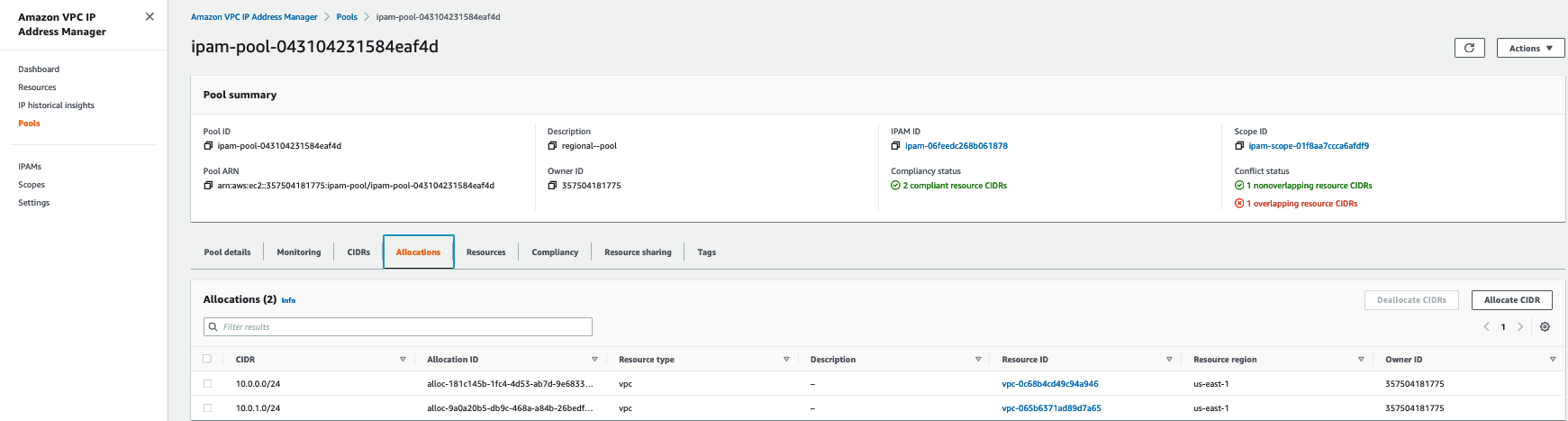Select the Allocations tab
This screenshot has height=421, width=1568.
point(419,252)
